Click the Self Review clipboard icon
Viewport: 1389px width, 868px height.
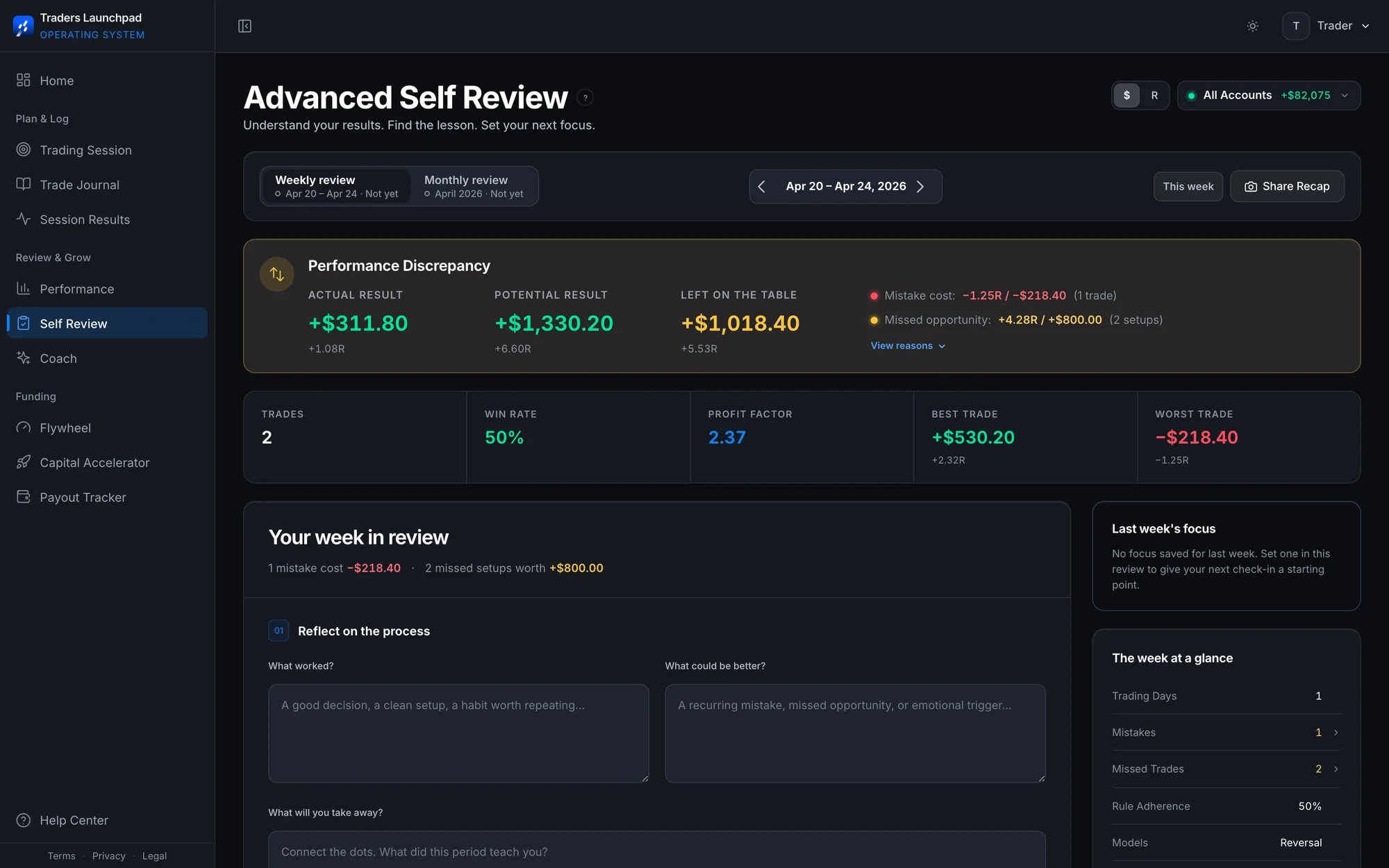(x=24, y=323)
